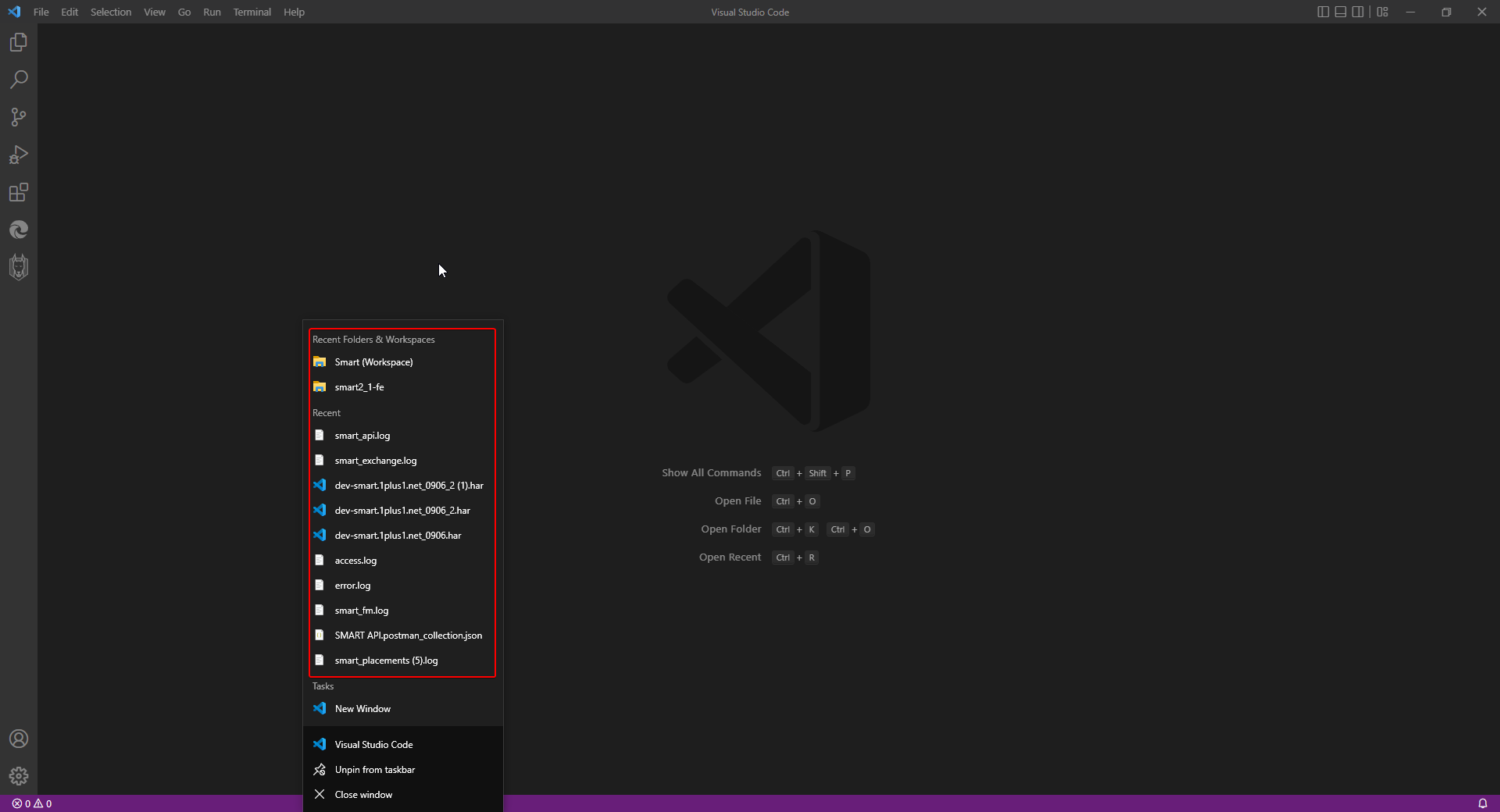
Task: Click the Accounts icon in sidebar
Action: pos(19,739)
